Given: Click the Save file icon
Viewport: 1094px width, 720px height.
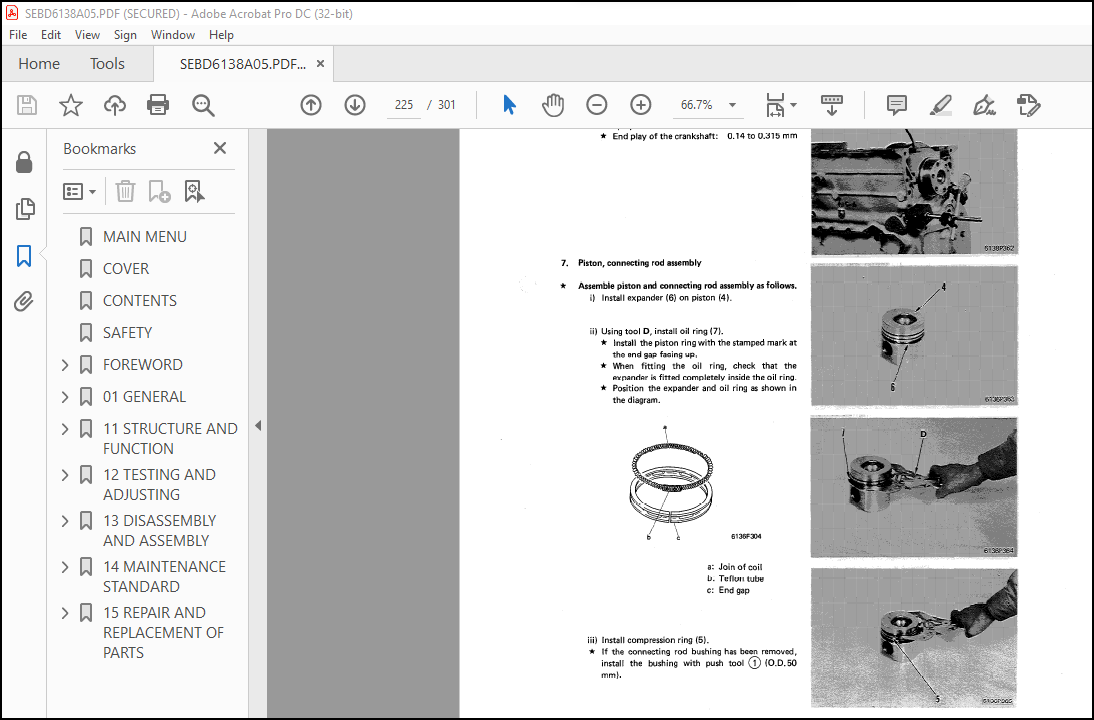Looking at the screenshot, I should pyautogui.click(x=27, y=105).
